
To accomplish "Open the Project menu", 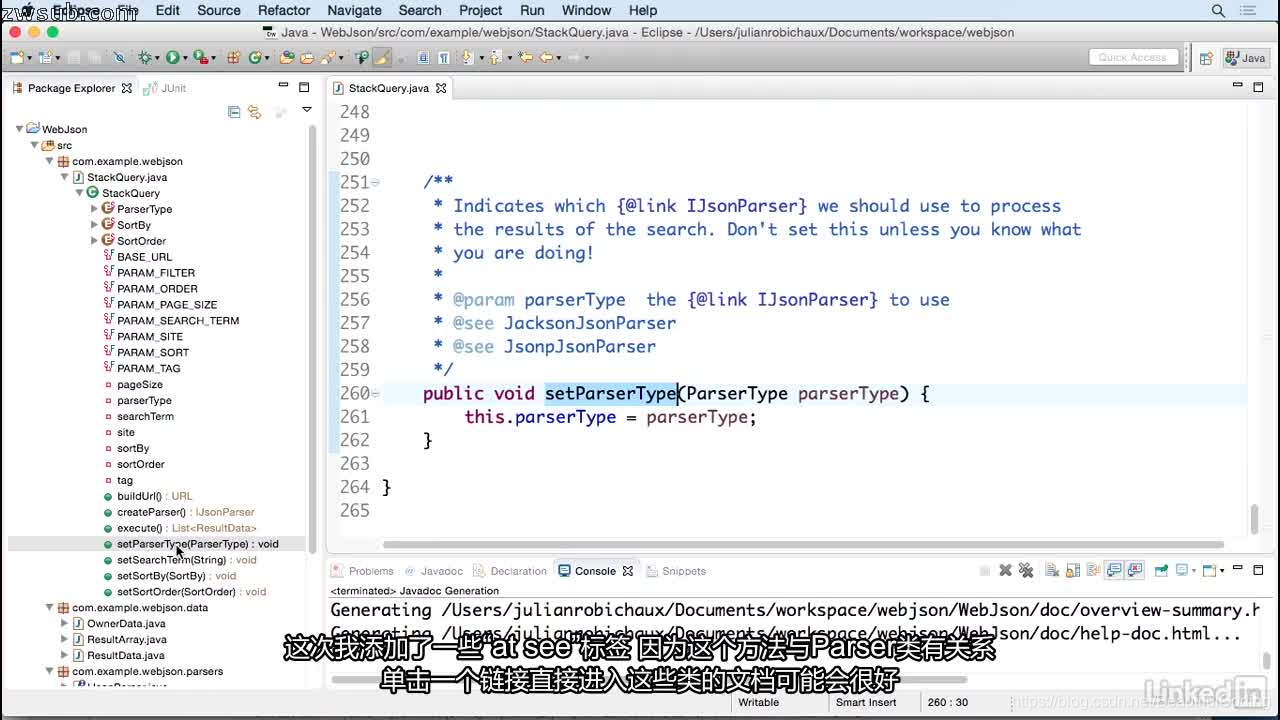I will click(481, 10).
